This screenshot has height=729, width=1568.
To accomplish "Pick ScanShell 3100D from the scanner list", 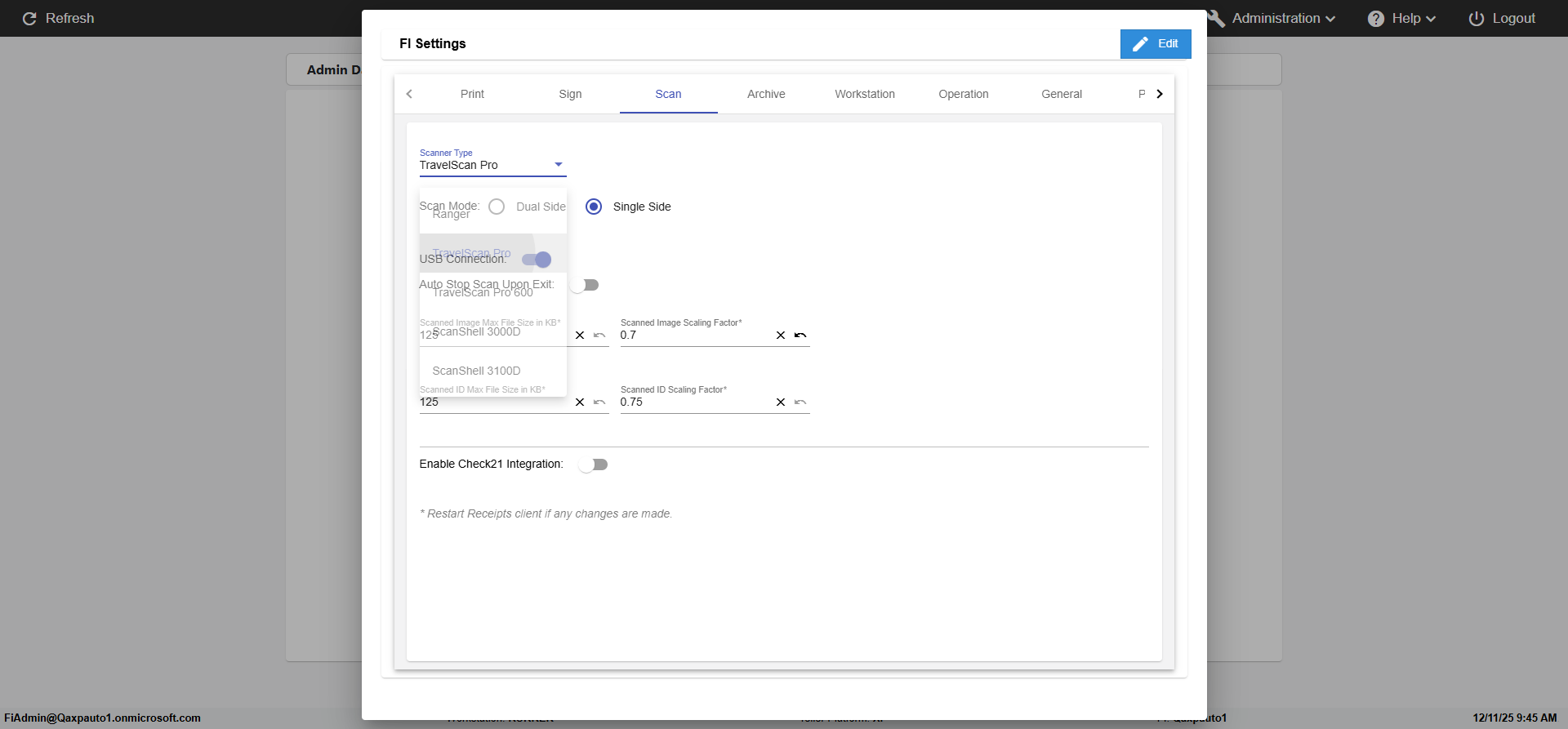I will (x=476, y=371).
